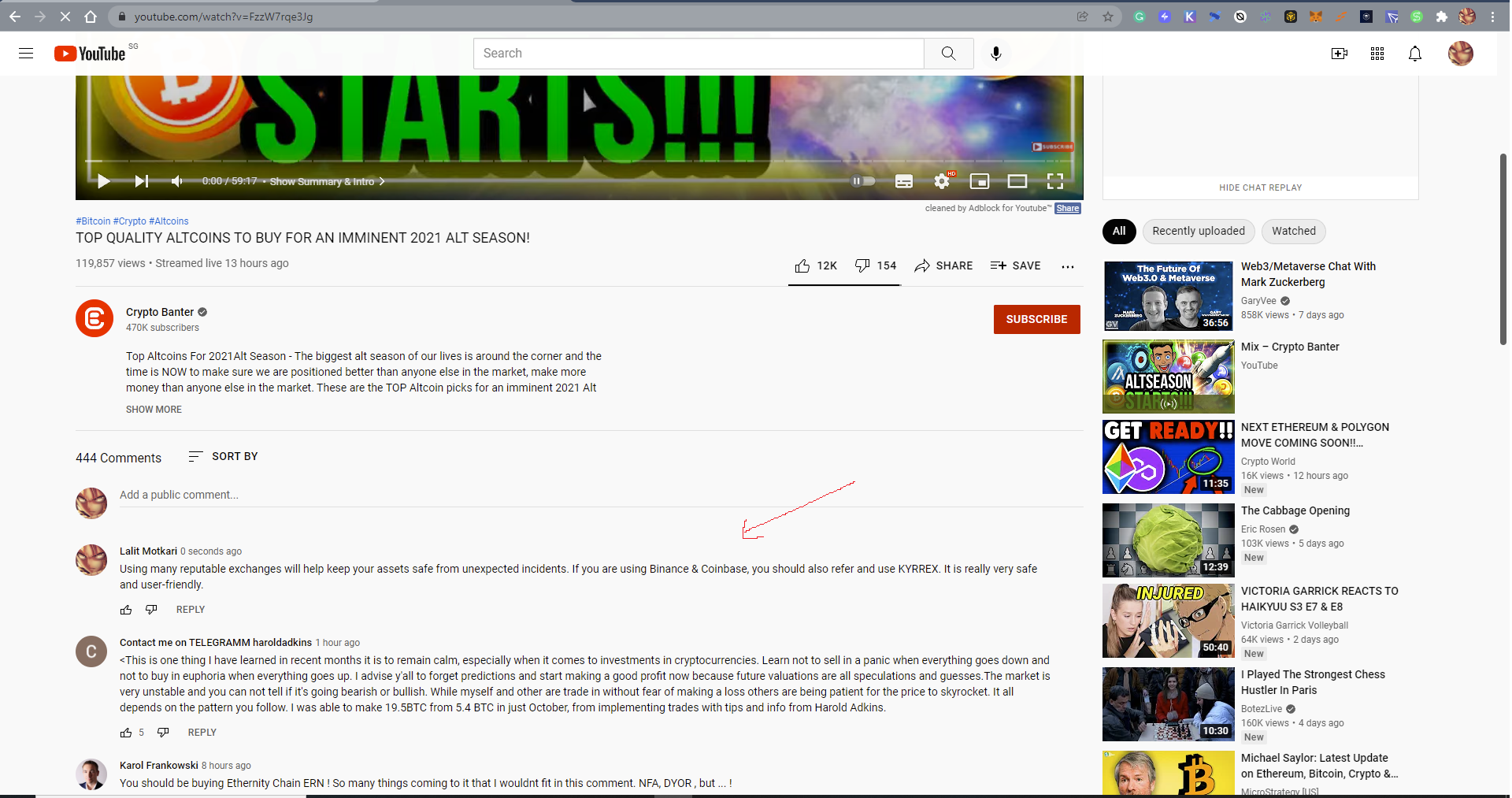This screenshot has width=1512, height=798.
Task: Open the video settings gear
Action: (x=942, y=181)
